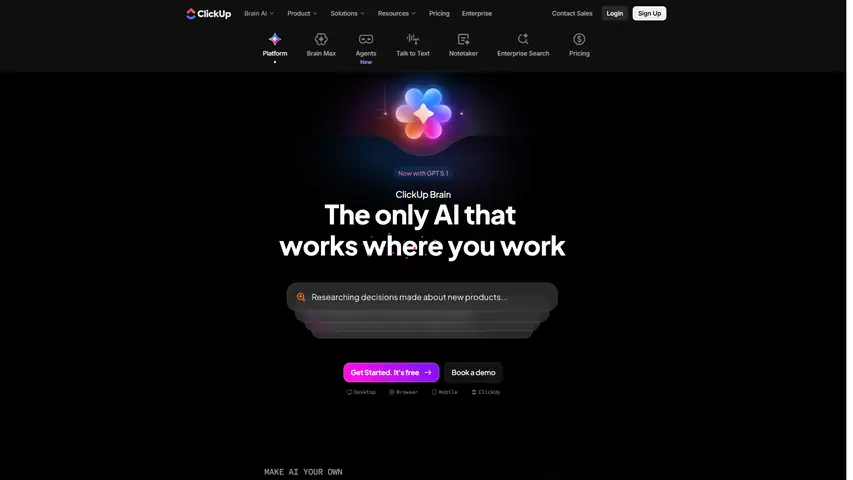853x480 pixels.
Task: Open the Solutions dropdown menu
Action: coord(347,14)
